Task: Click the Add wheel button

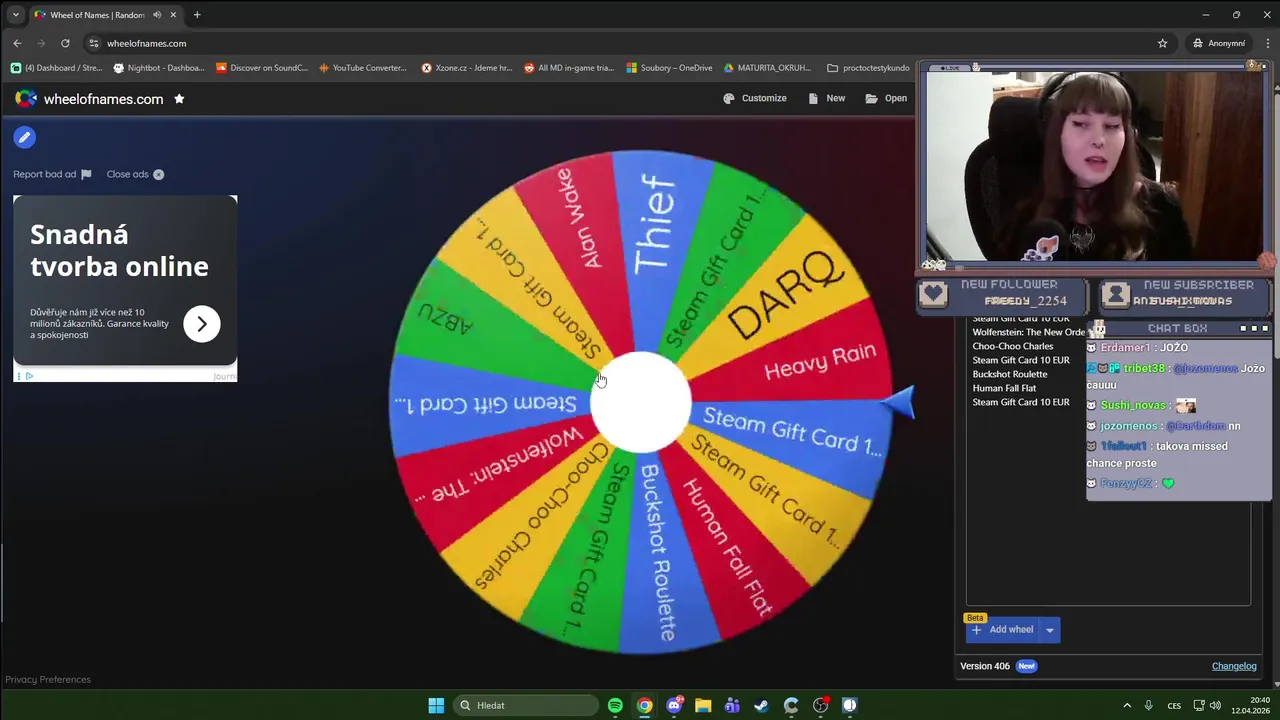Action: click(x=1003, y=630)
